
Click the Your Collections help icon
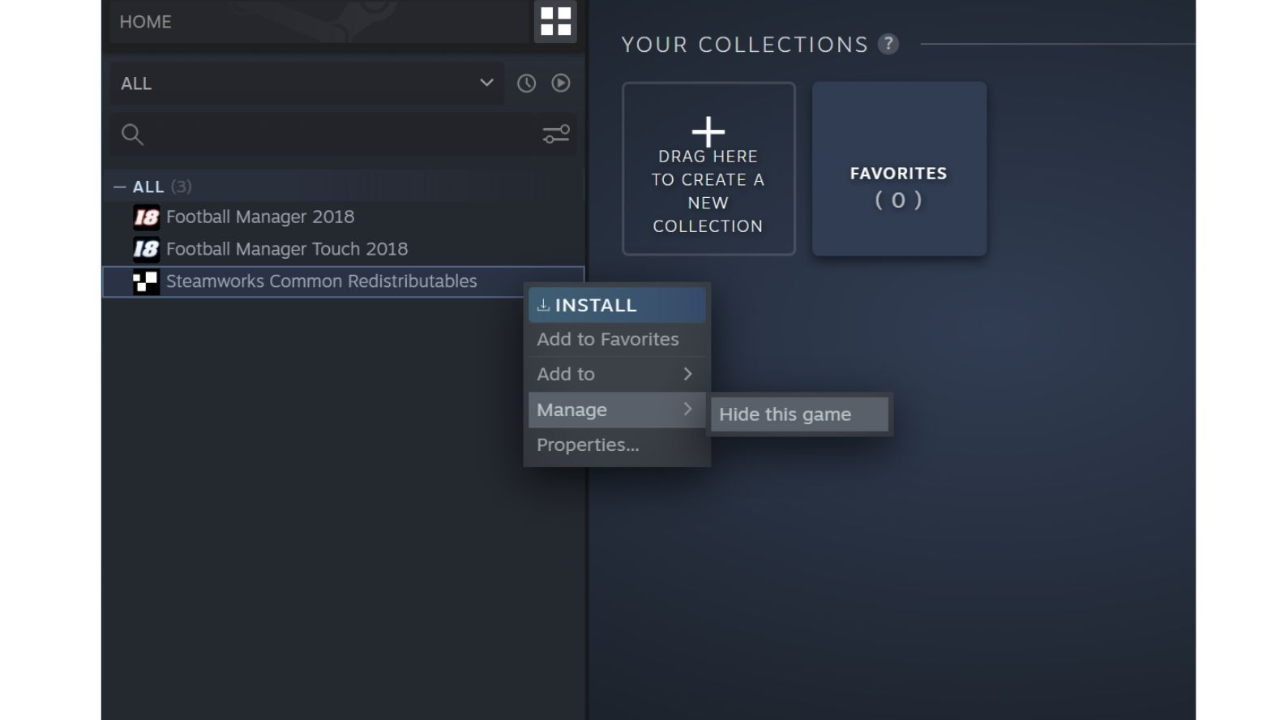(x=888, y=44)
